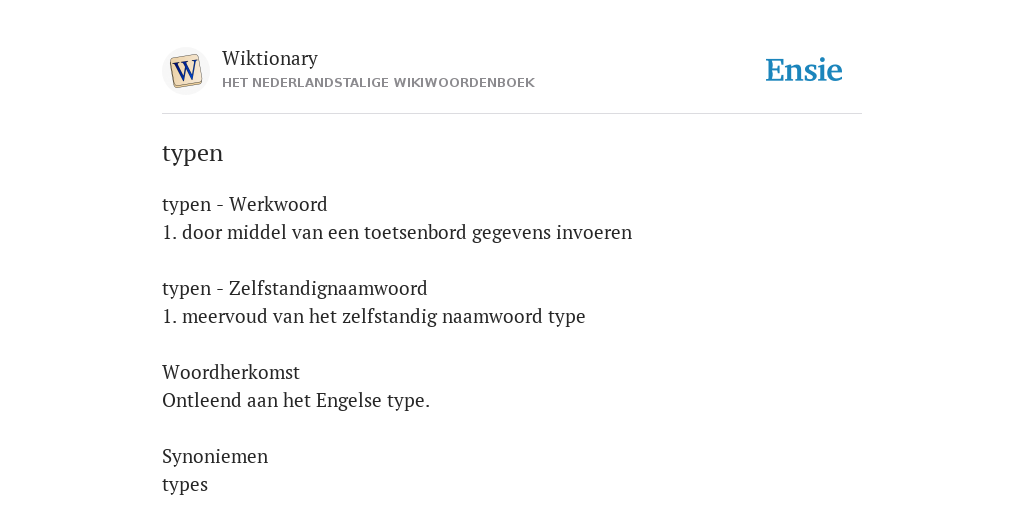1024x512 pixels.
Task: Click the text Ontleend aan het Engelse type
Action: 296,400
